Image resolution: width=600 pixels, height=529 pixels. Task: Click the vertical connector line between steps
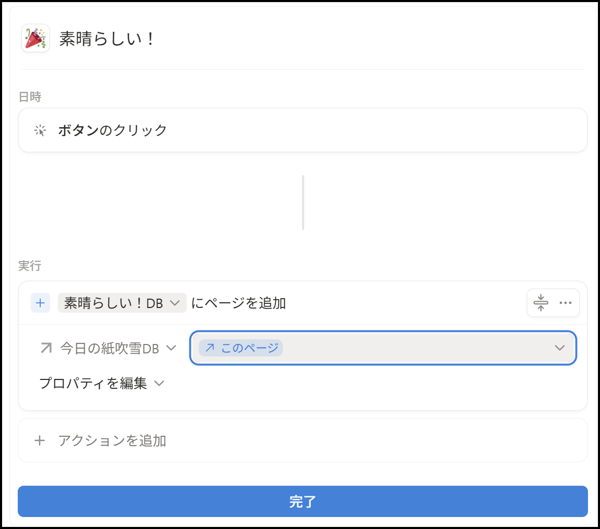coord(303,203)
